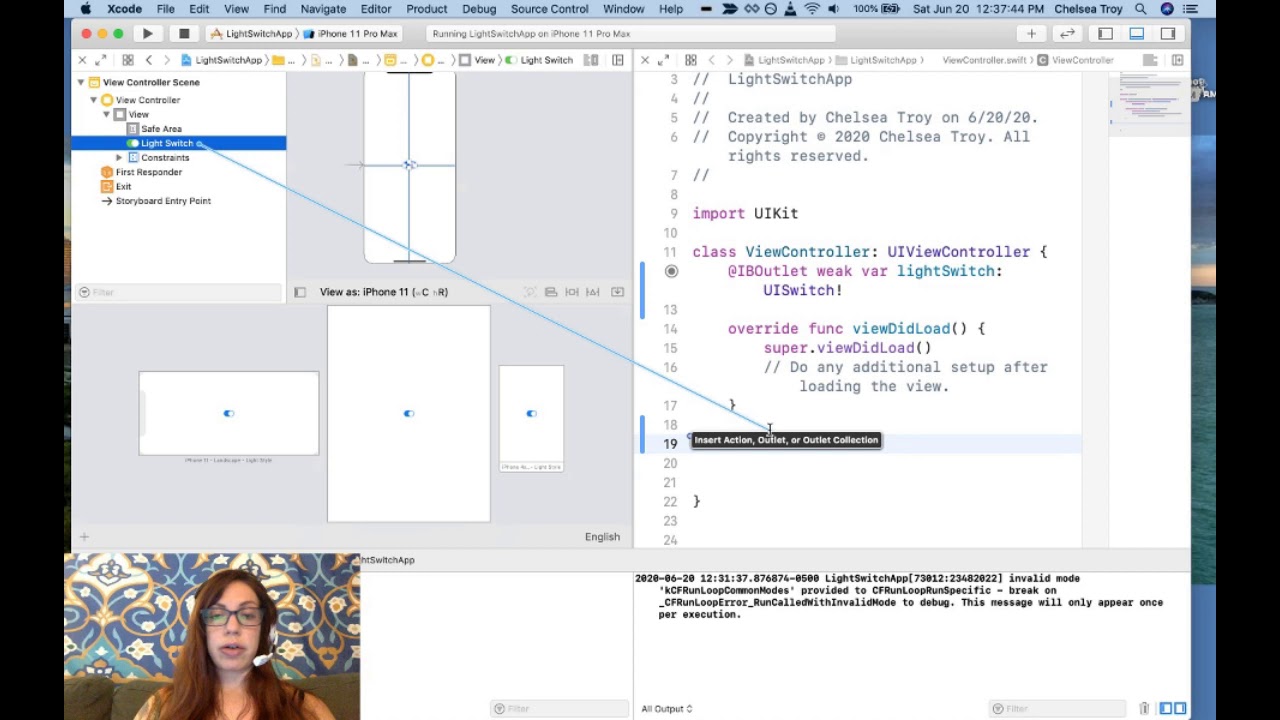Click the English language selector
The height and width of the screenshot is (720, 1280).
click(602, 537)
